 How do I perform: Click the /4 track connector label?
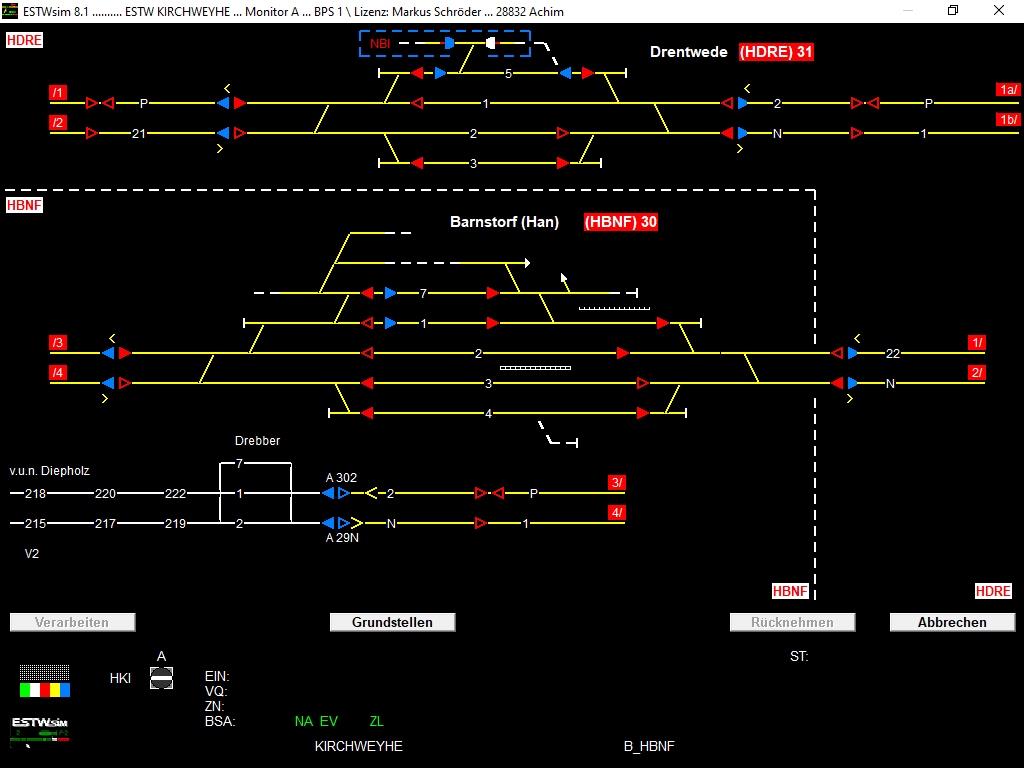click(58, 373)
